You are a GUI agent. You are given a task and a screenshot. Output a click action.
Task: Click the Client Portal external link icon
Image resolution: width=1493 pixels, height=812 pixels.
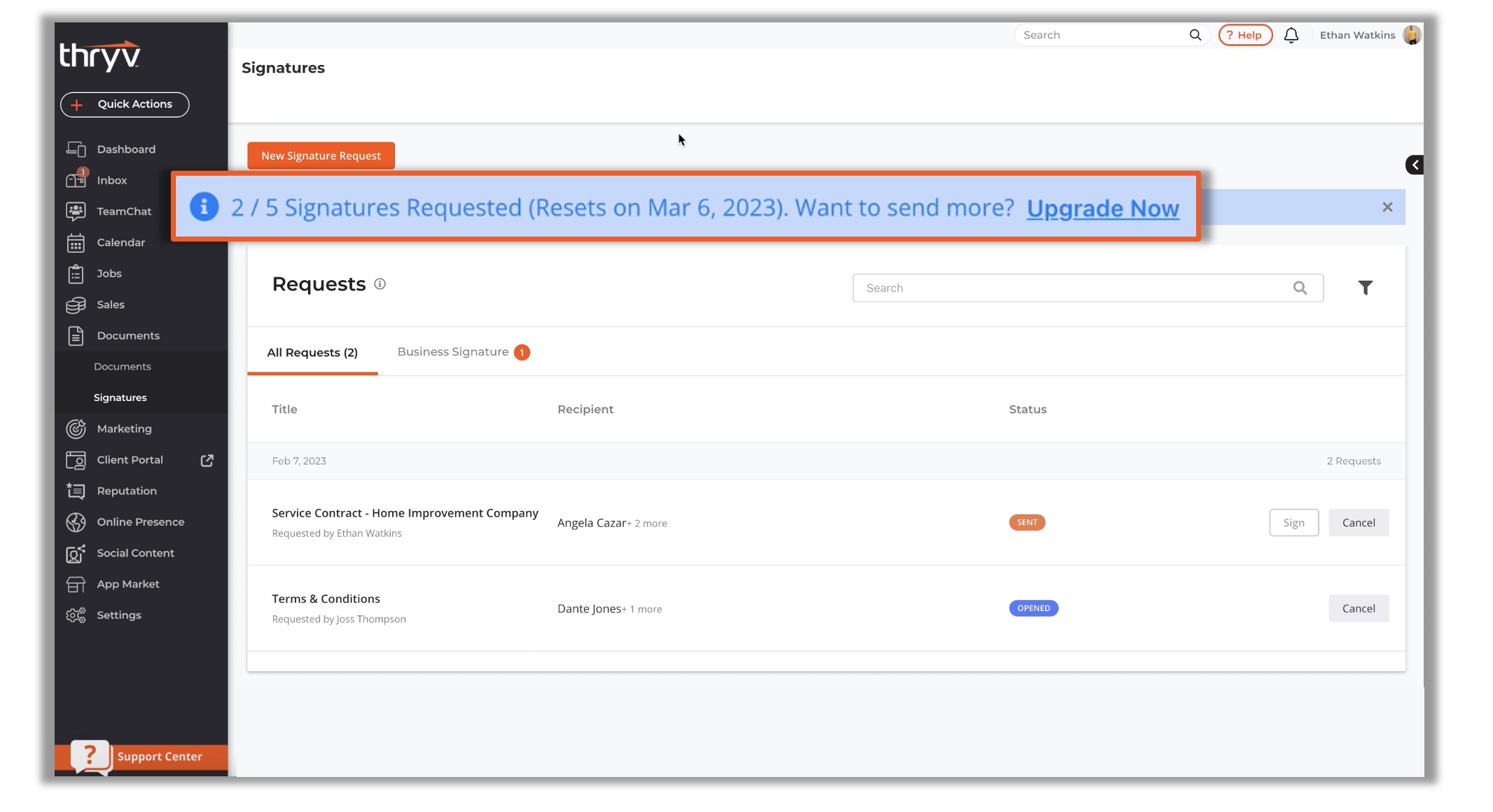coord(207,460)
